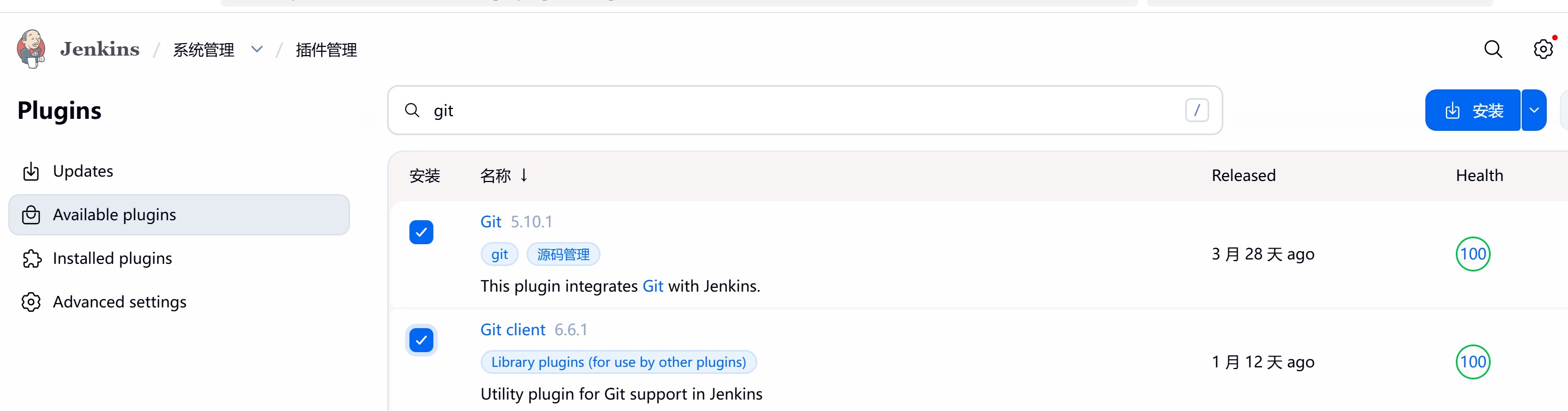This screenshot has width=1568, height=411.
Task: Open 插件管理 breadcrumb item
Action: click(326, 50)
